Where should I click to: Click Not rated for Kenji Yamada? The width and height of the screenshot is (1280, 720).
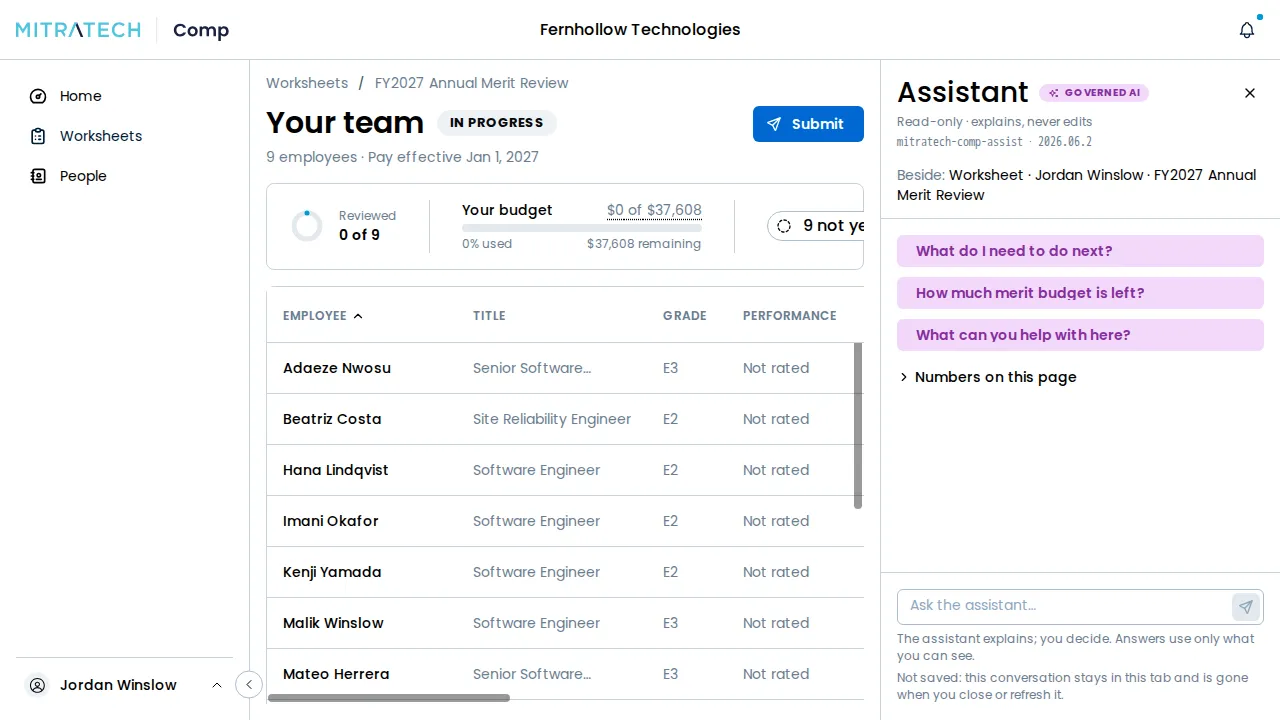(x=776, y=572)
